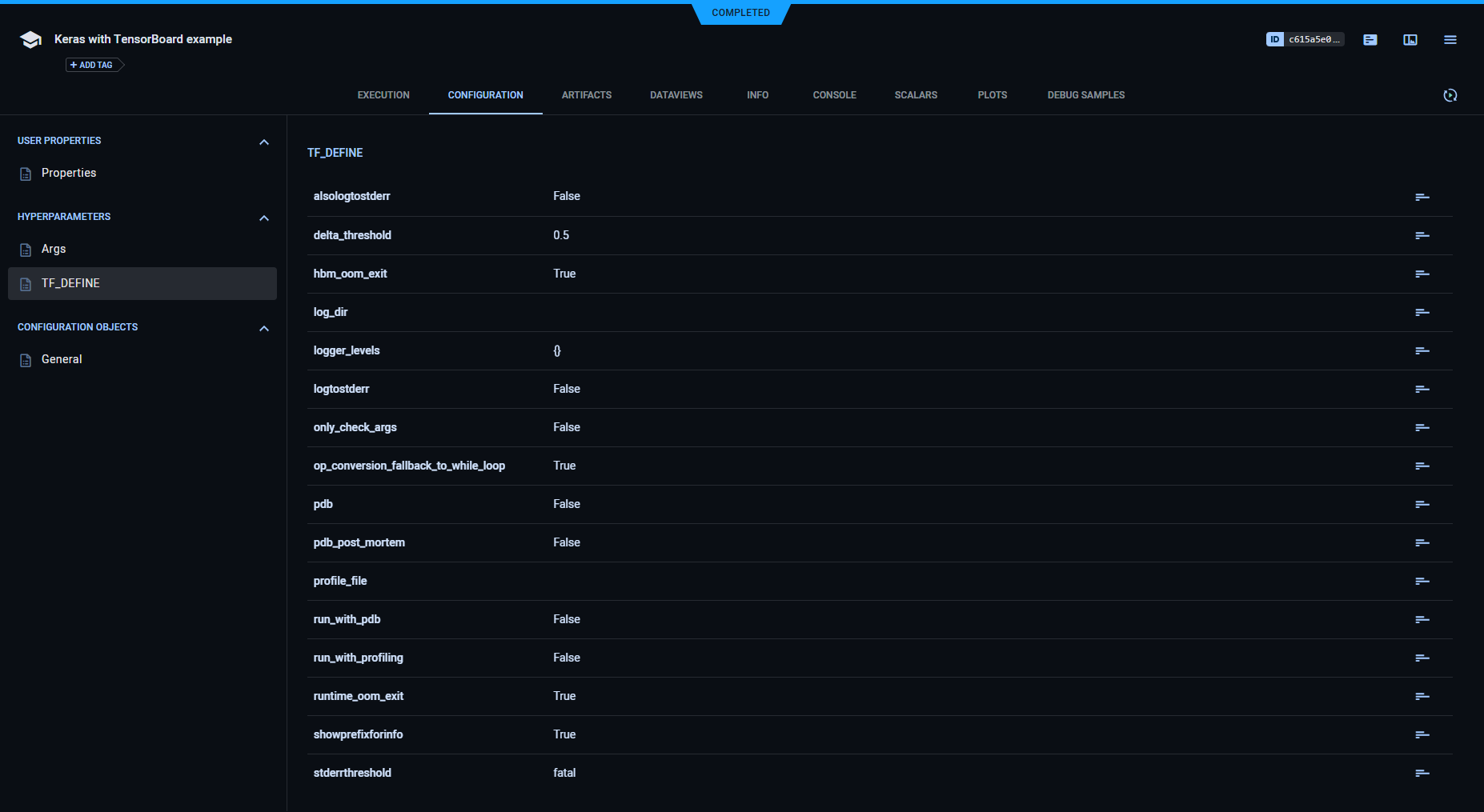
Task: Select Properties under User Properties
Action: [x=69, y=174]
